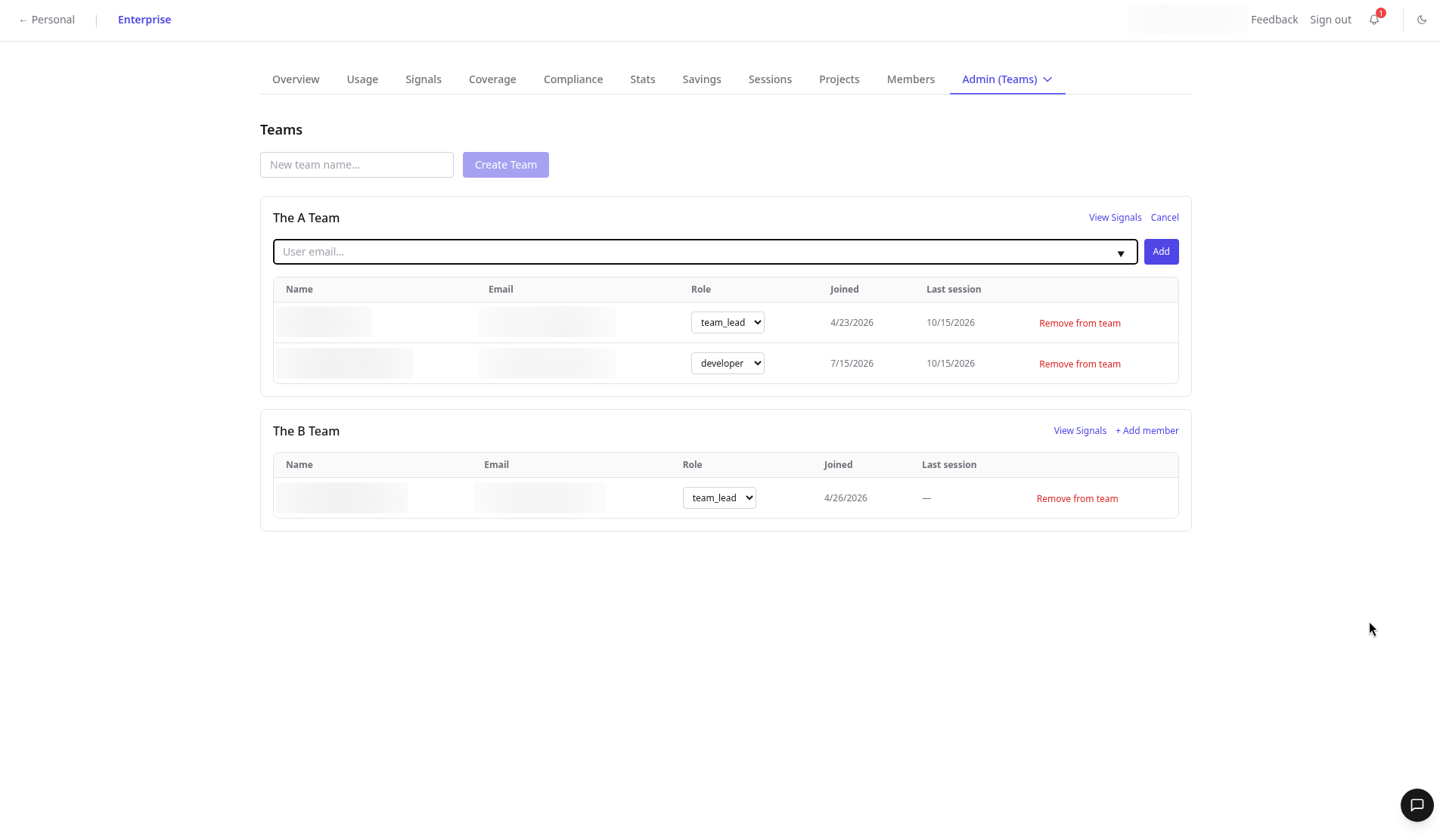Switch to the Signals tab

(x=424, y=79)
